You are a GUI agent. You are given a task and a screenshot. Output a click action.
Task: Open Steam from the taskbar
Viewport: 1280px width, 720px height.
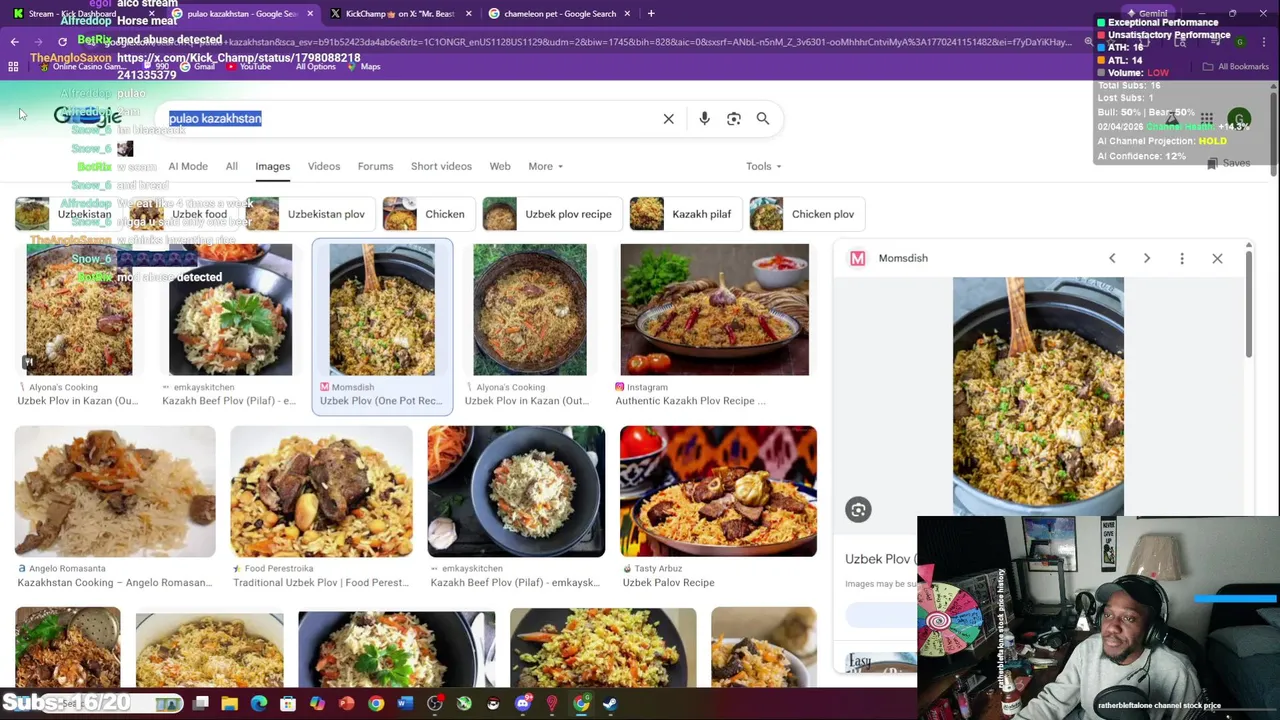point(610,704)
